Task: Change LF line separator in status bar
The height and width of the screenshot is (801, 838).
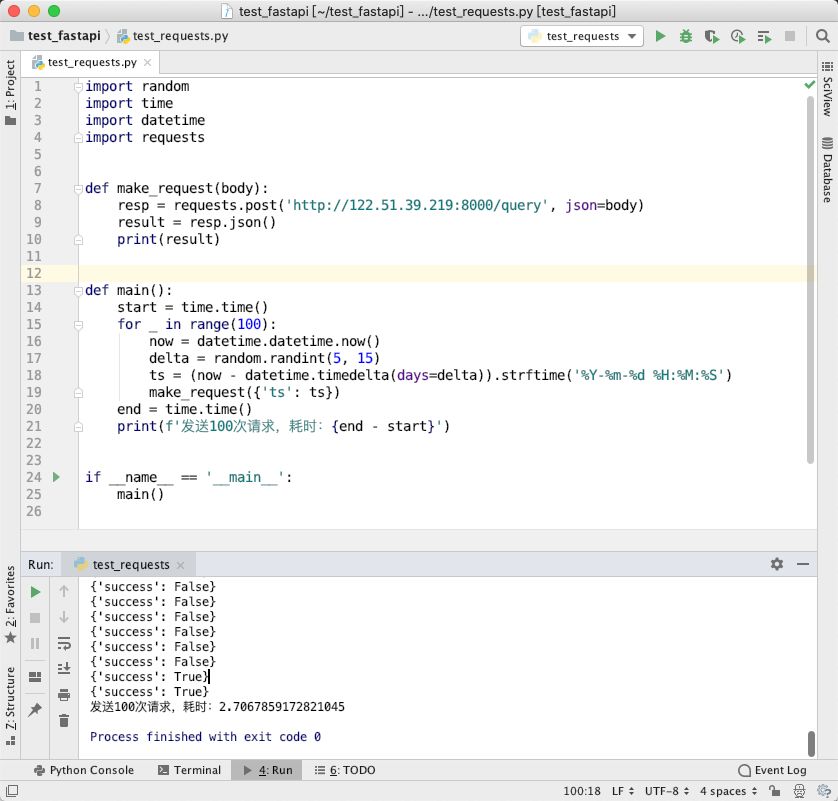Action: [x=623, y=791]
